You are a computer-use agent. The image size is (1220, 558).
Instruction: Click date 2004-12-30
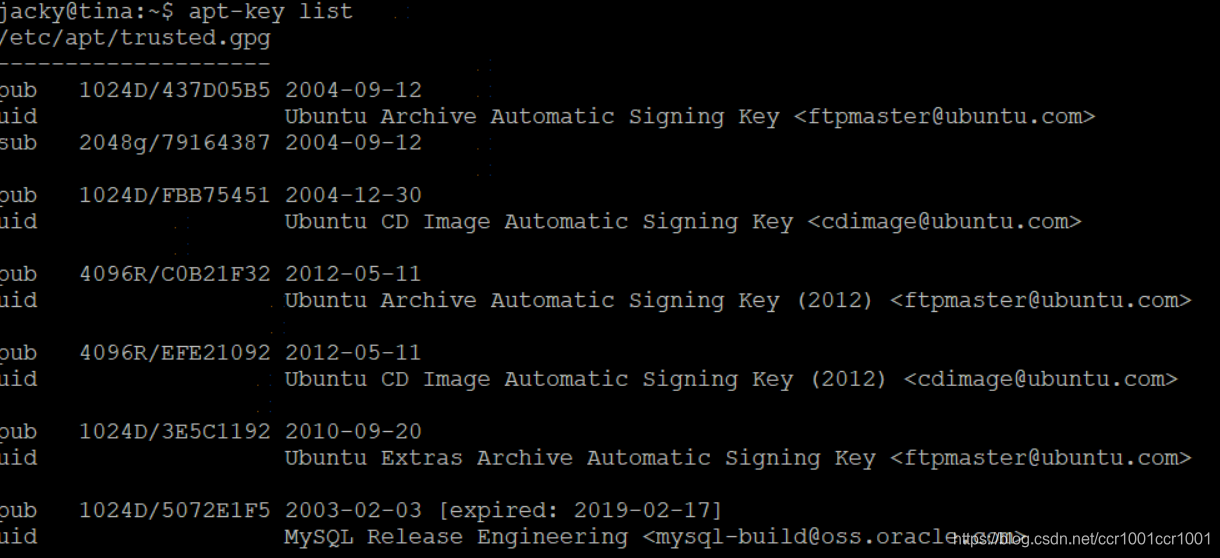(x=353, y=195)
